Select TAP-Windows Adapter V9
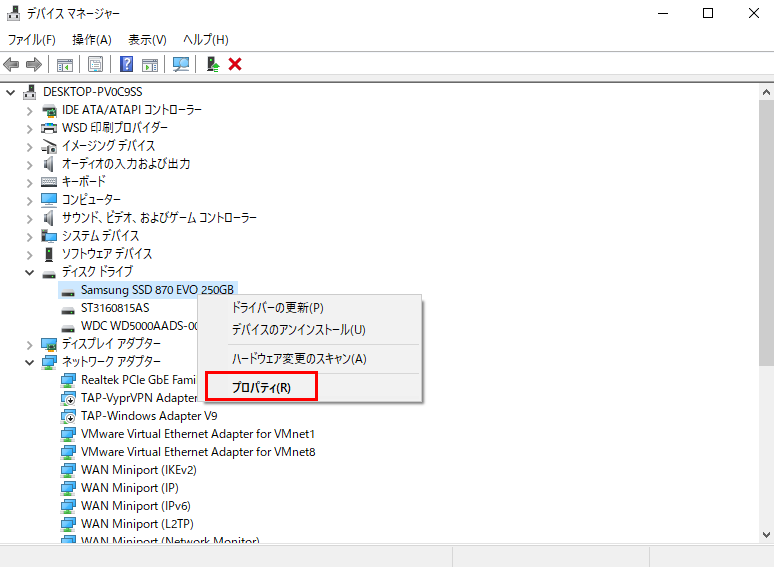Screen dimensions: 774x567 [x=149, y=416]
